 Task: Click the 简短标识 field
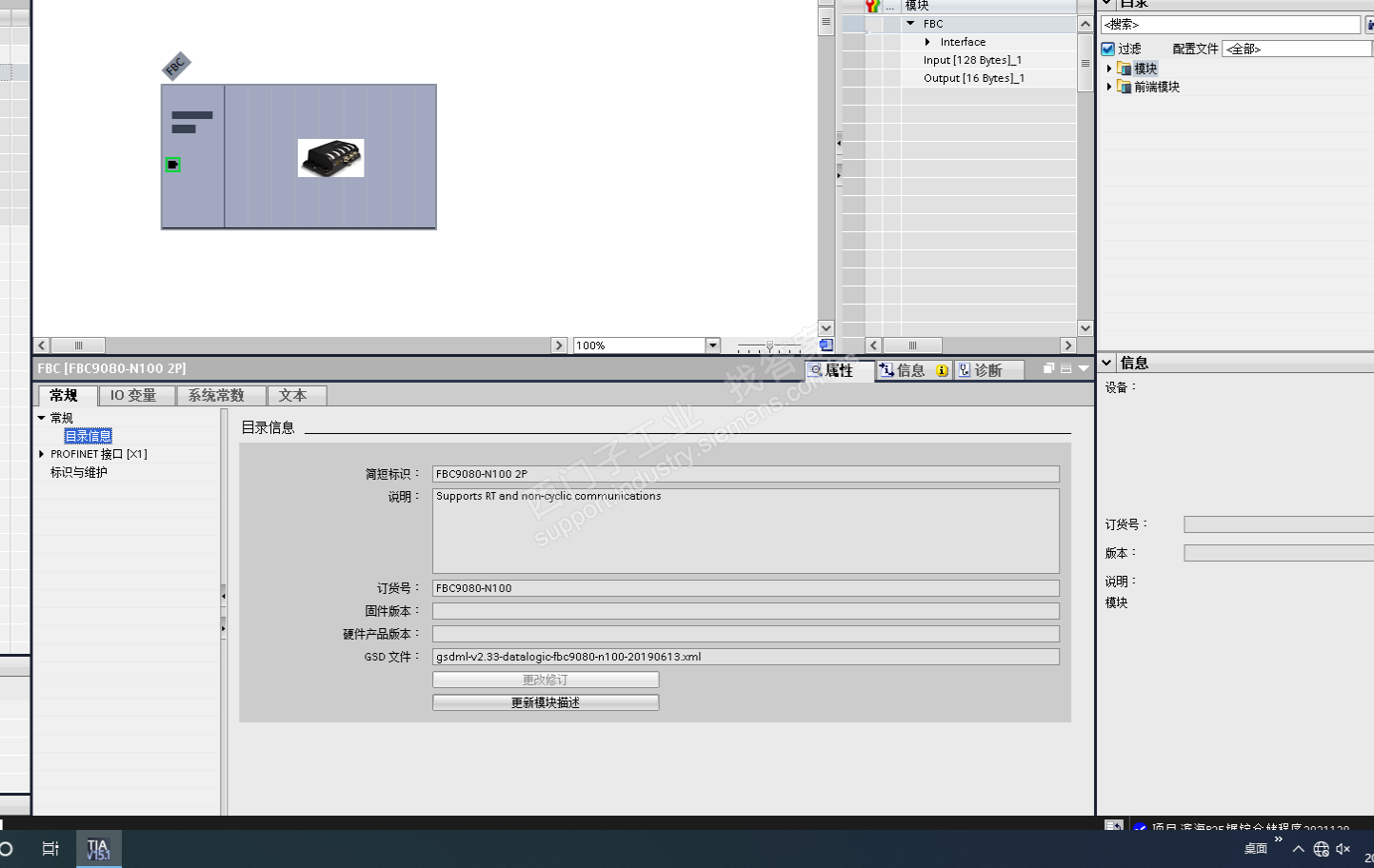[x=746, y=474]
